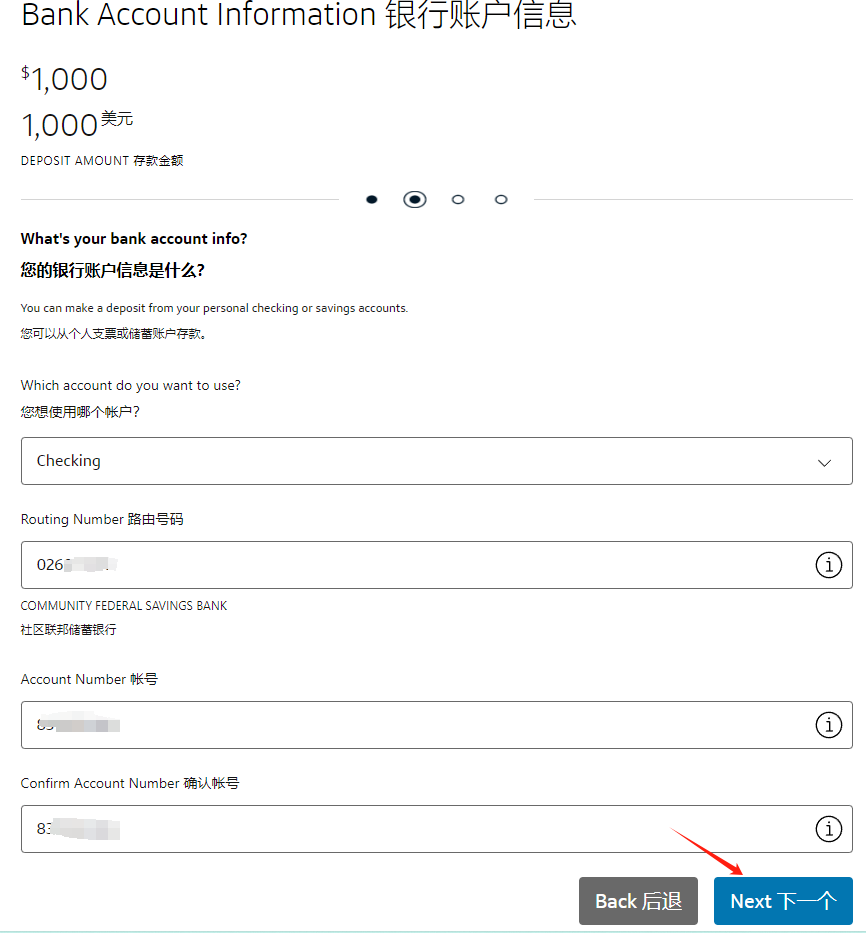Screen dimensions: 866x933
Task: Click the Bank Account Information heading
Action: 299,14
